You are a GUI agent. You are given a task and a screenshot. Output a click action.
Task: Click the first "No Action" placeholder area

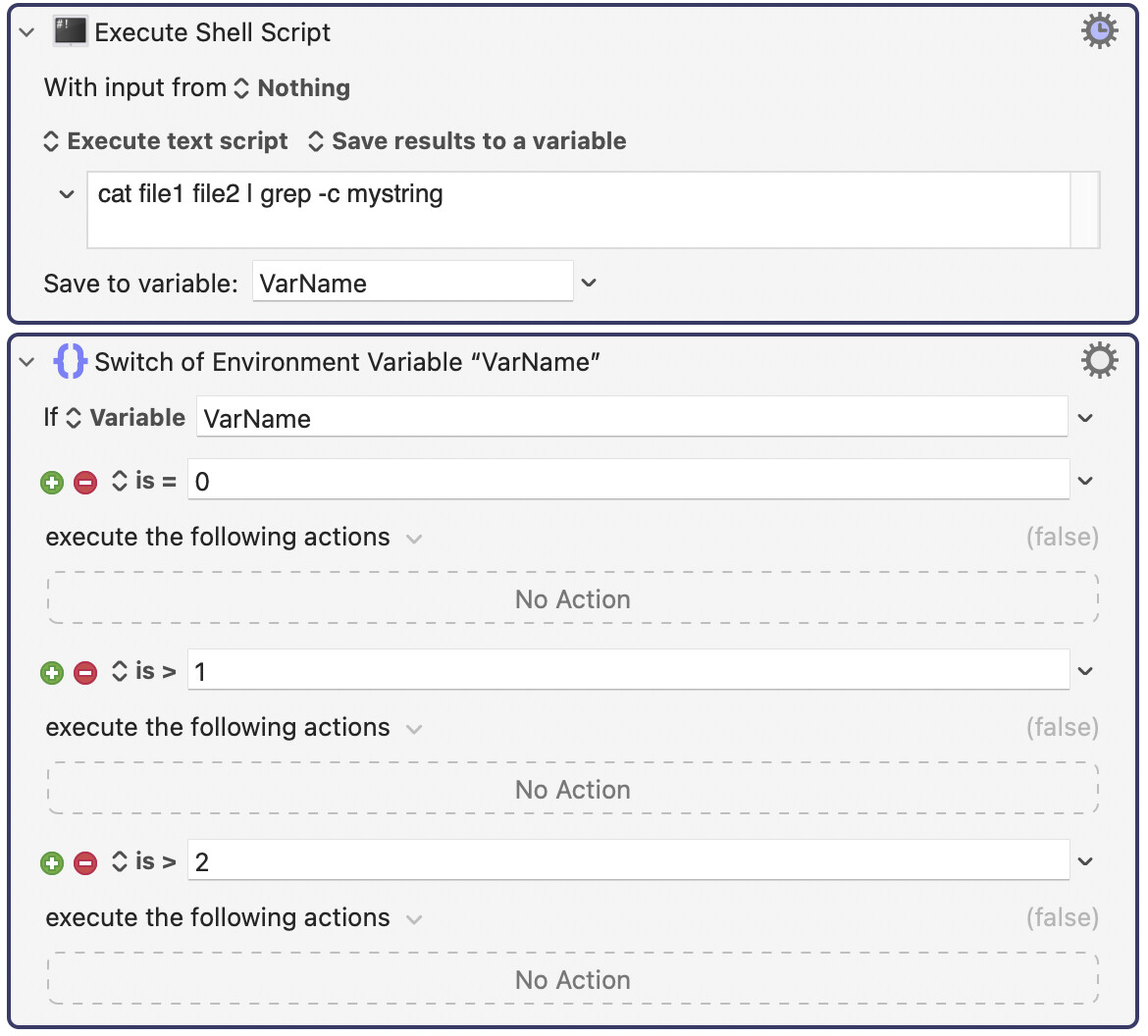pos(573,598)
